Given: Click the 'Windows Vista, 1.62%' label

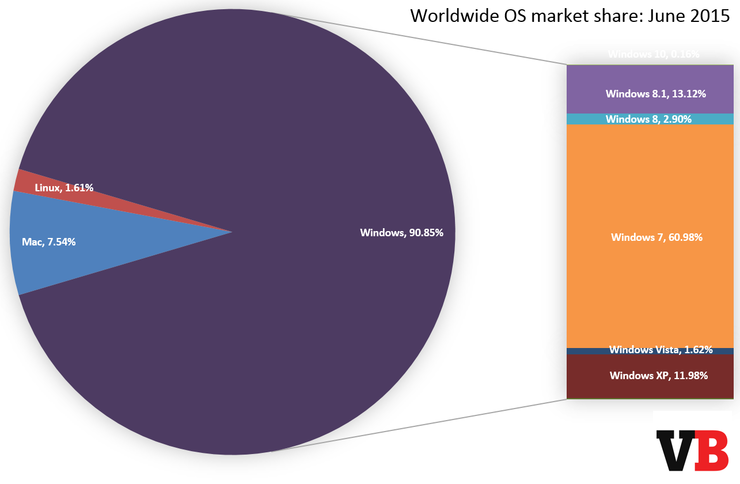Looking at the screenshot, I should (x=661, y=350).
